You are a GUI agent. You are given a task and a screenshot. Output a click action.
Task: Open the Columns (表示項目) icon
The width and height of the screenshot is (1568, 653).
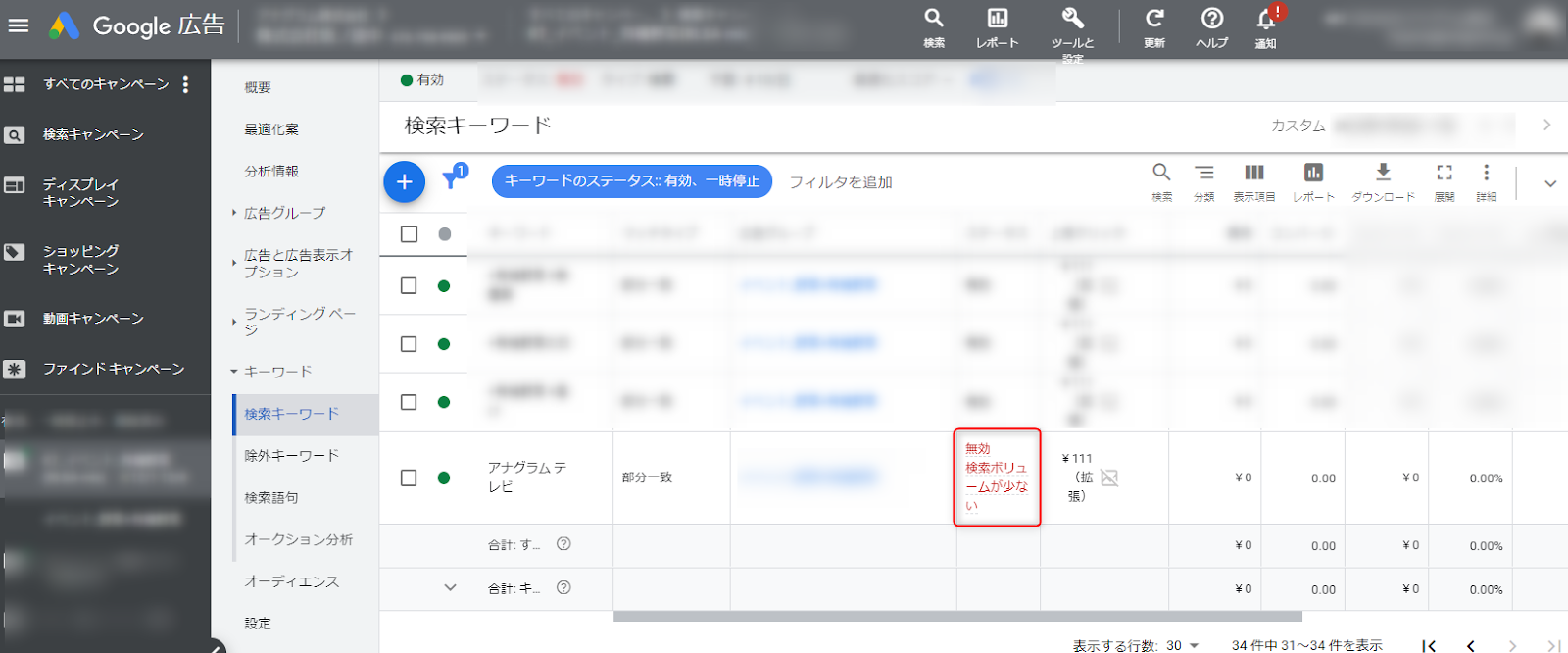[1253, 180]
